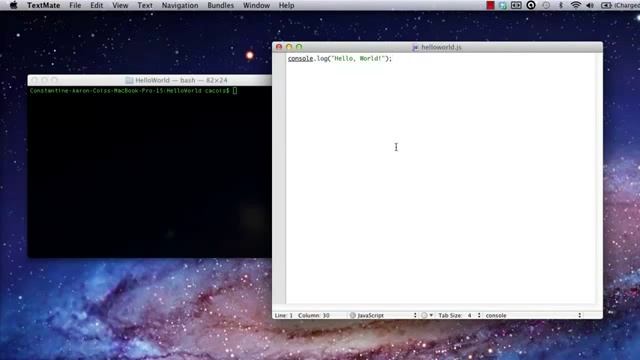
Task: Click the black circular menu bar icon
Action: (x=531, y=5)
